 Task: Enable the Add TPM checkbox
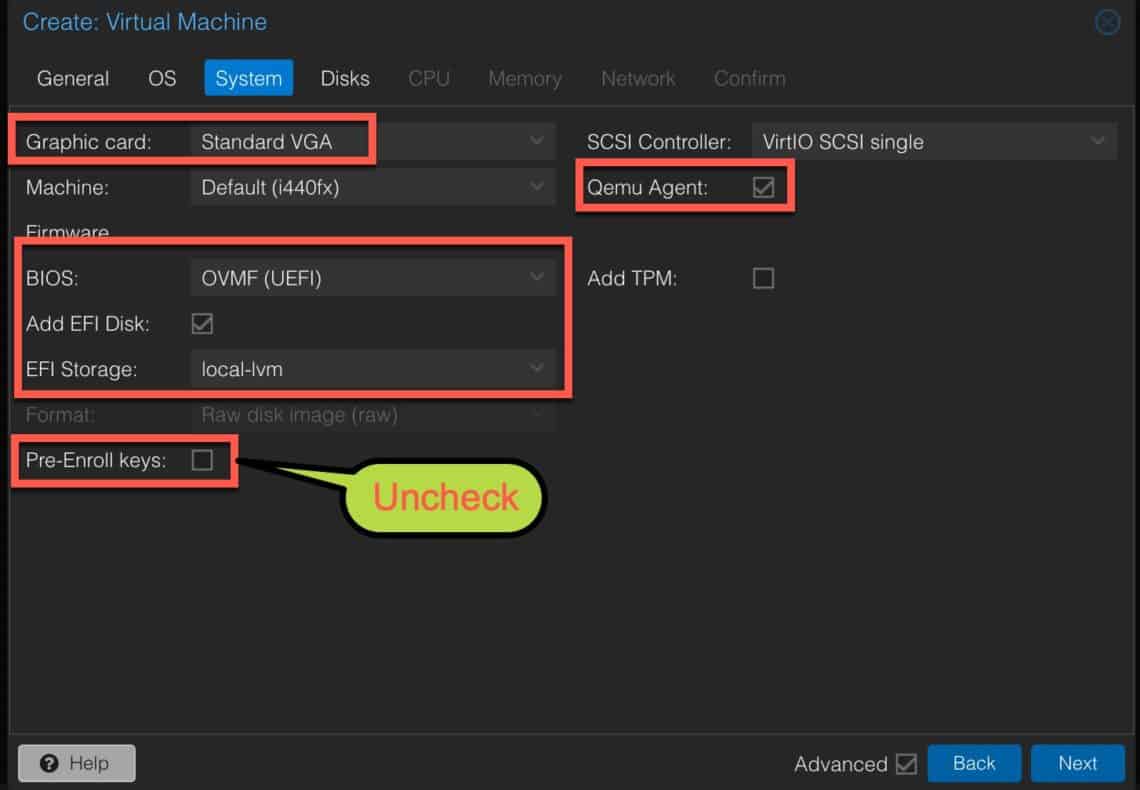click(x=763, y=278)
